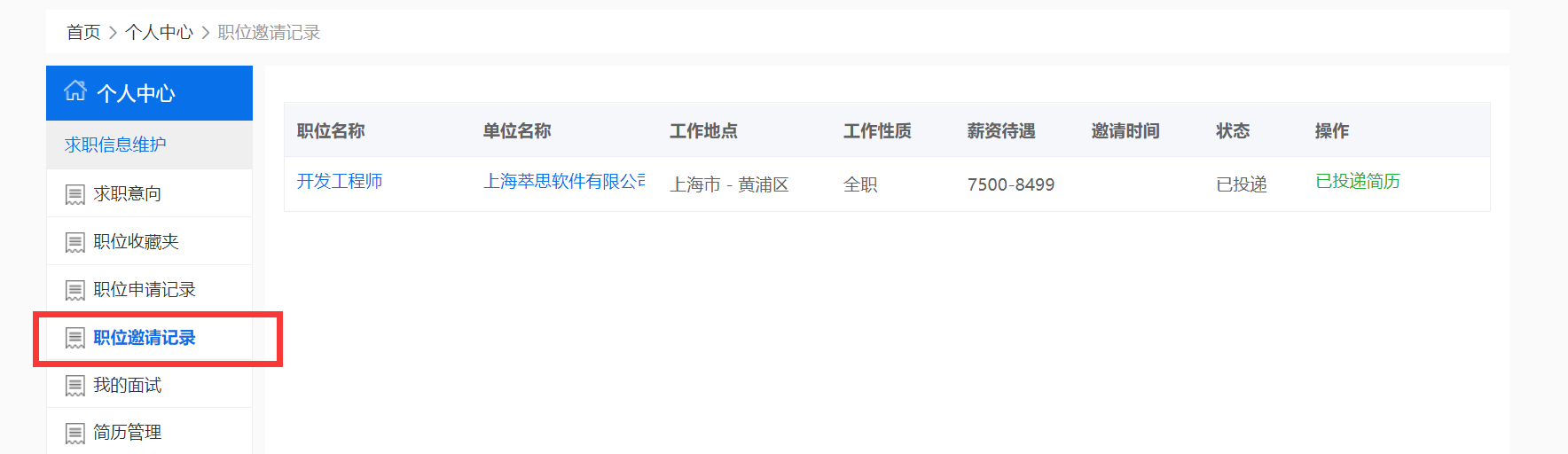
Task: Open the 开发工程师 job link
Action: (340, 181)
